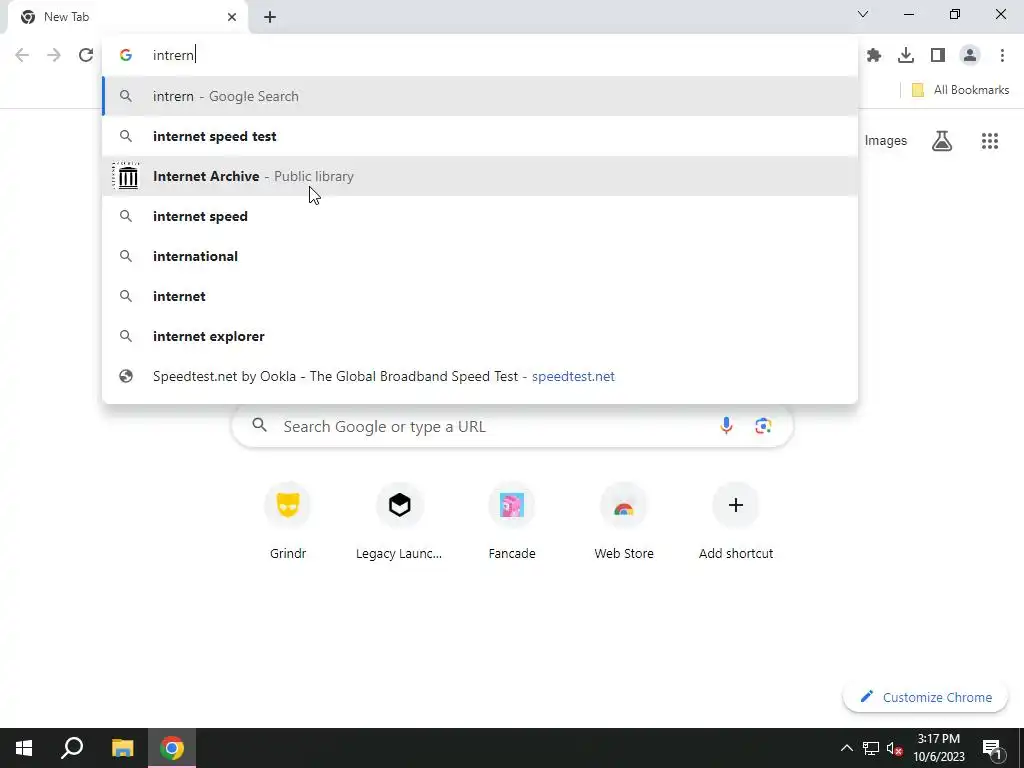
Task: Show hidden system tray icons
Action: pyautogui.click(x=846, y=748)
